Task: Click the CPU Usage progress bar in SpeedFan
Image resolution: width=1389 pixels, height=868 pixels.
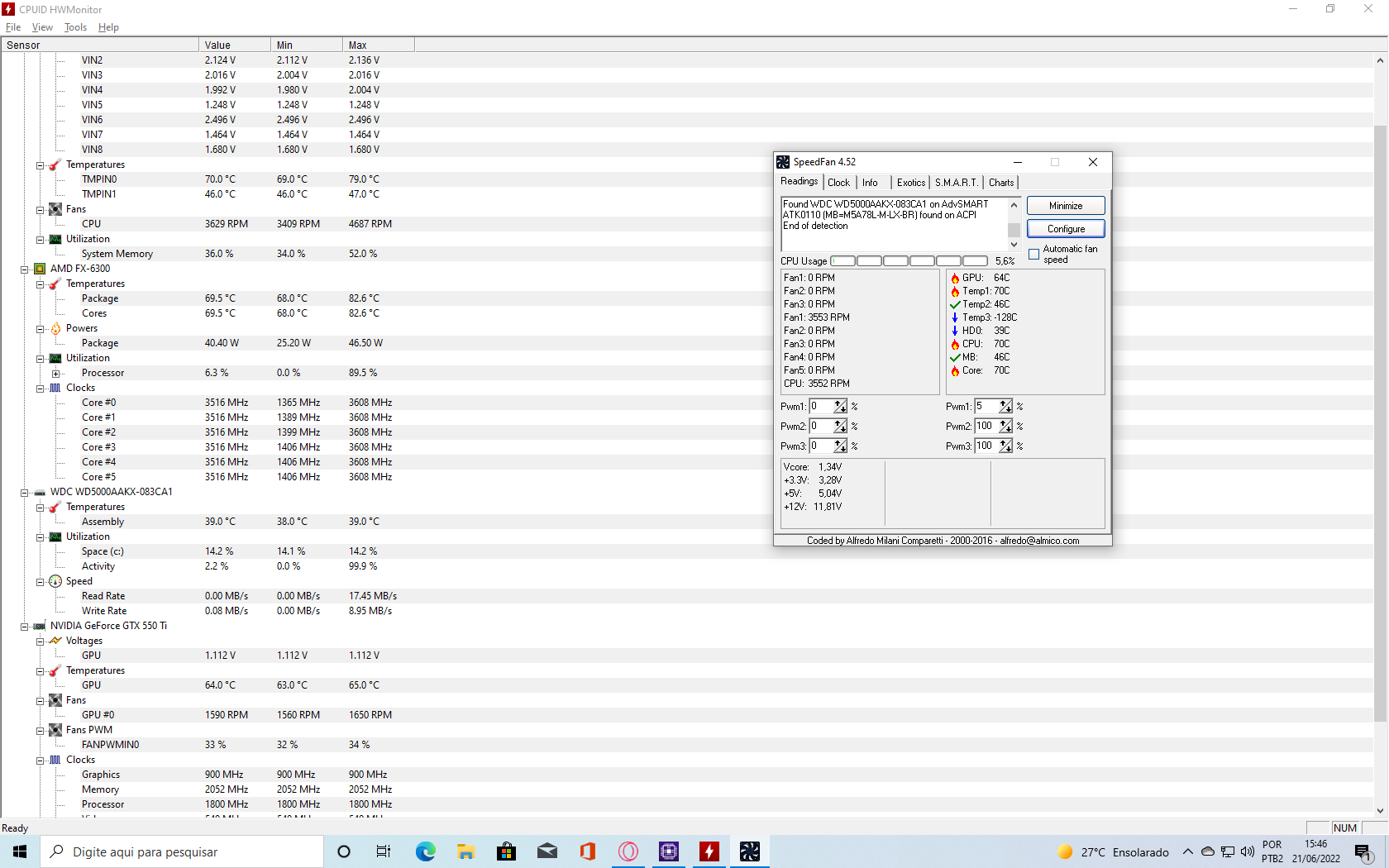Action: coord(909,261)
